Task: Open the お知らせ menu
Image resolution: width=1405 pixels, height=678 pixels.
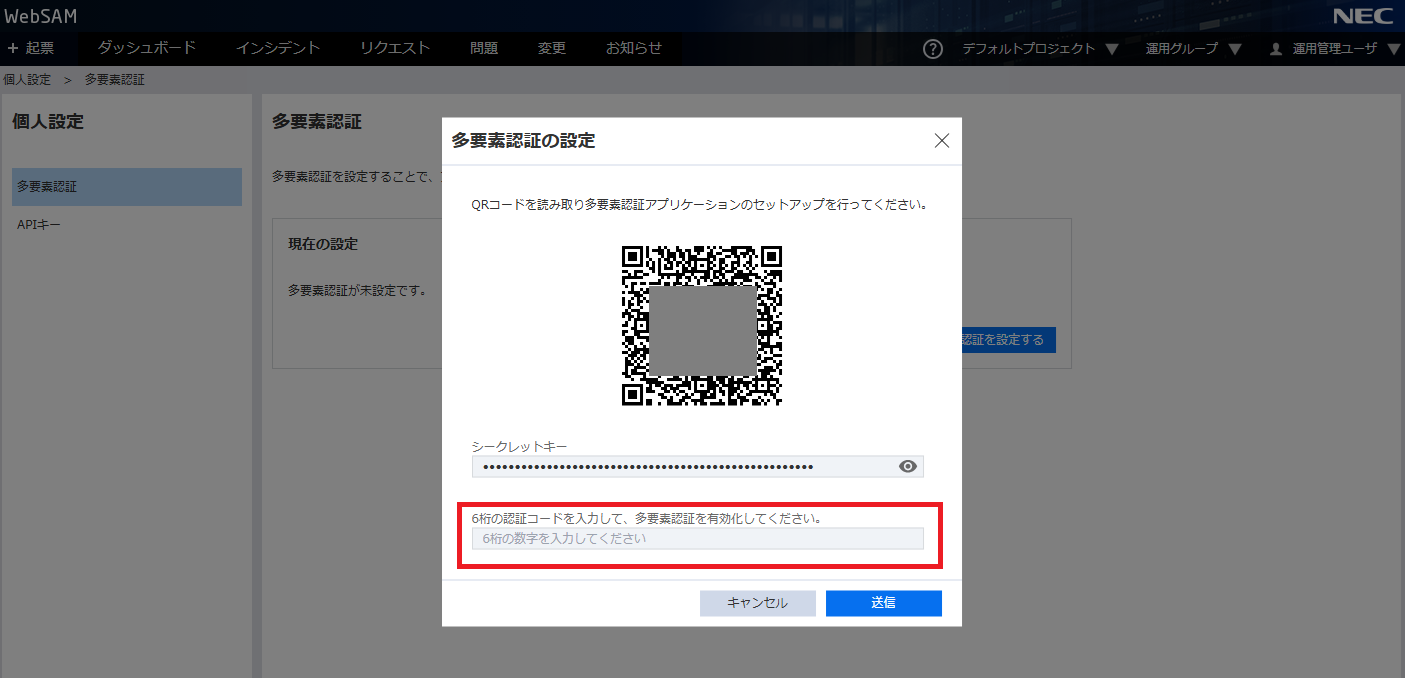Action: [x=634, y=48]
